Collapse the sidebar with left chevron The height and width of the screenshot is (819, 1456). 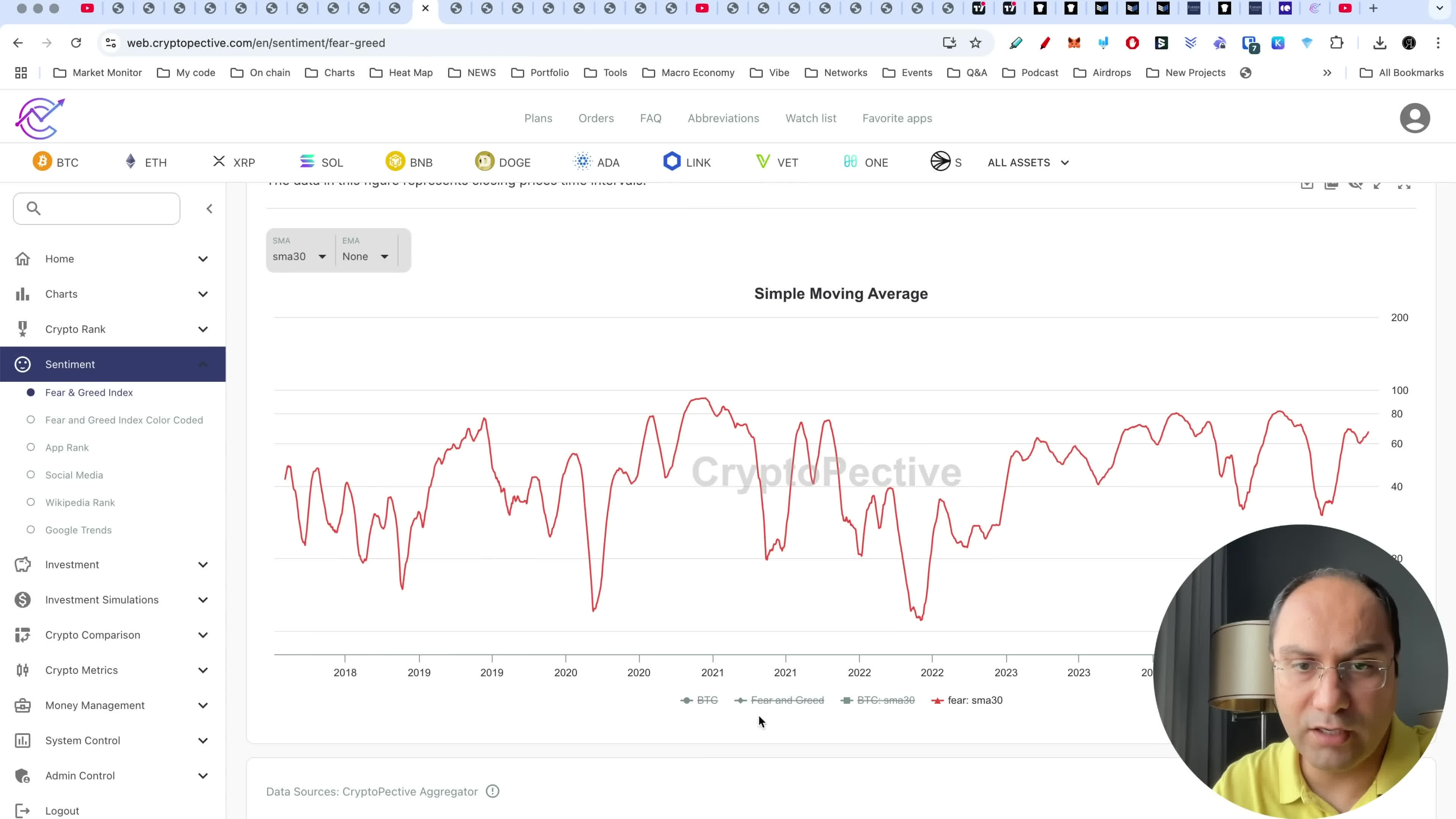(209, 209)
